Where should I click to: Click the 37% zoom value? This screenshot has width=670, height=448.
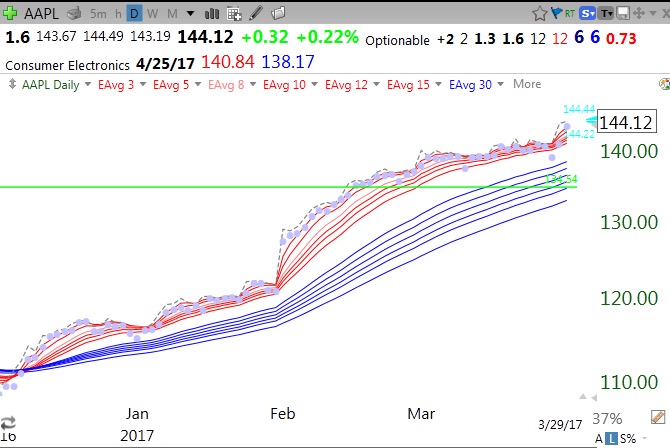[607, 418]
